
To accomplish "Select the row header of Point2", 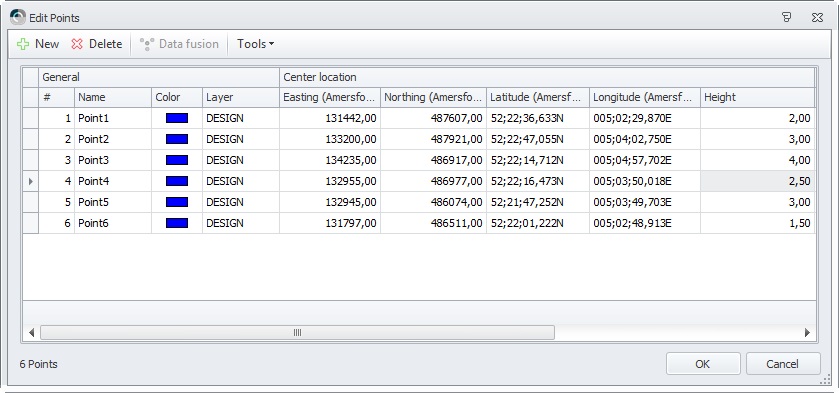I will pyautogui.click(x=30, y=139).
